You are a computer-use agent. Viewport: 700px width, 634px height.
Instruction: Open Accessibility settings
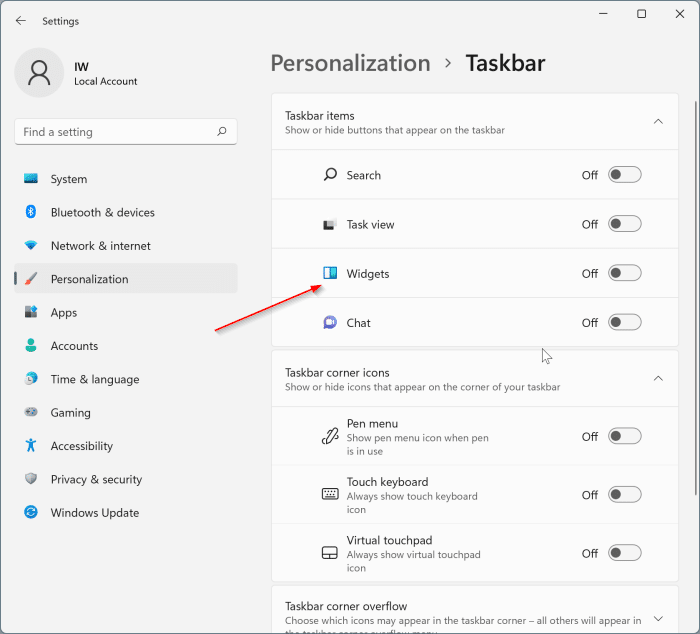pyautogui.click(x=126, y=446)
